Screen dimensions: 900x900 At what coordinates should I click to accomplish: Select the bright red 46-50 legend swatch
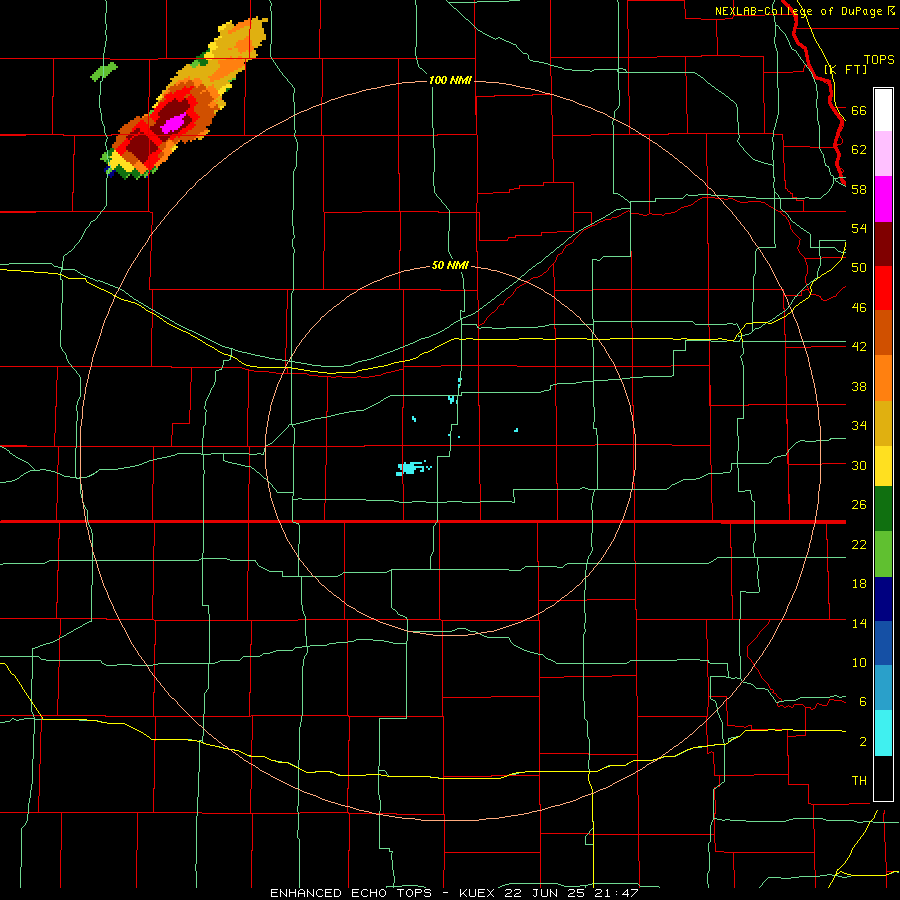point(883,288)
